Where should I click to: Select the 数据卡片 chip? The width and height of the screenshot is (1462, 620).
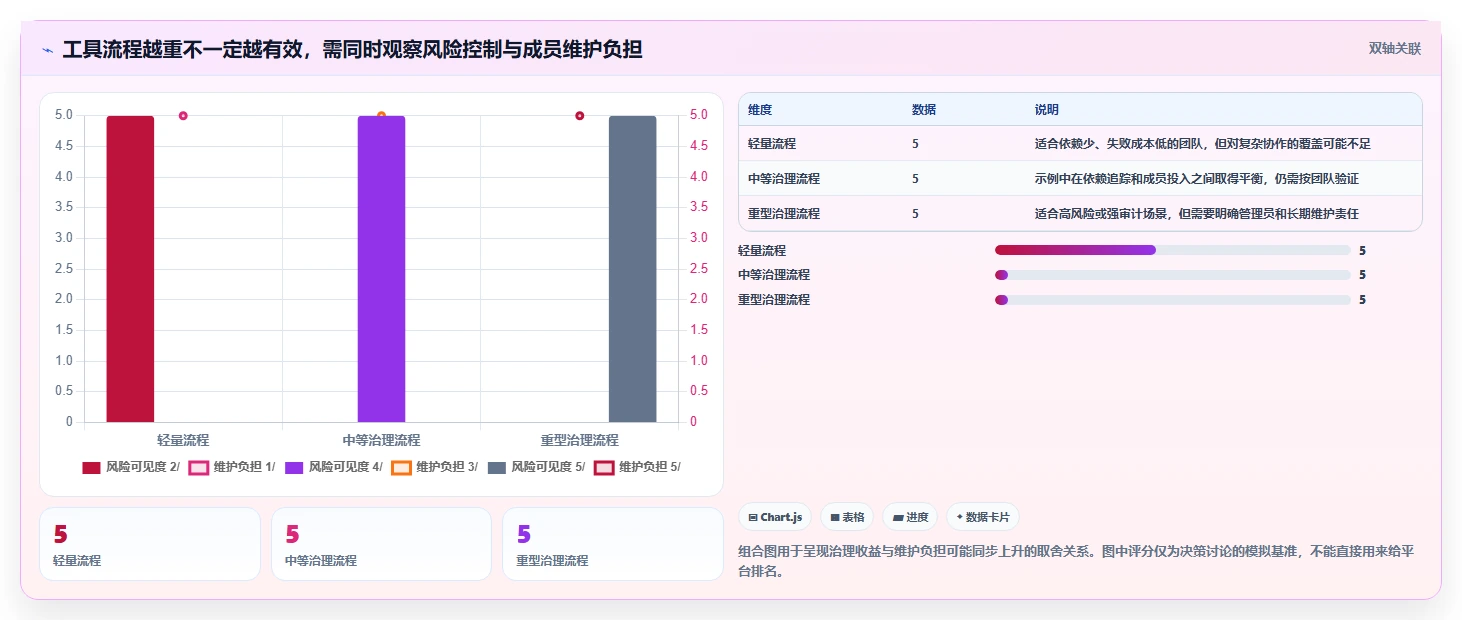(983, 517)
